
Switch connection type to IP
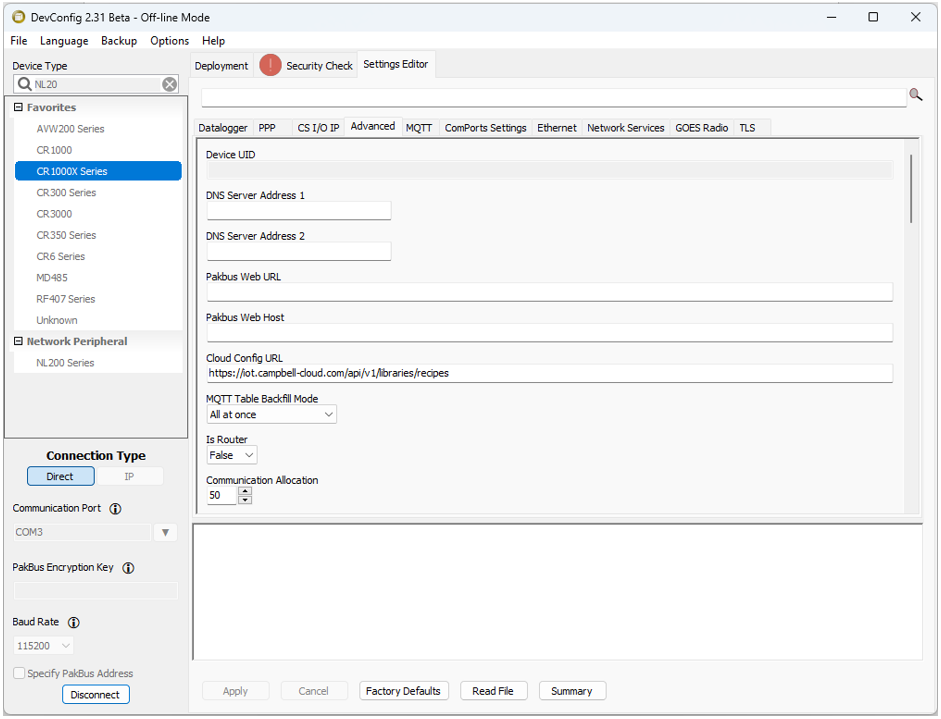click(x=129, y=477)
